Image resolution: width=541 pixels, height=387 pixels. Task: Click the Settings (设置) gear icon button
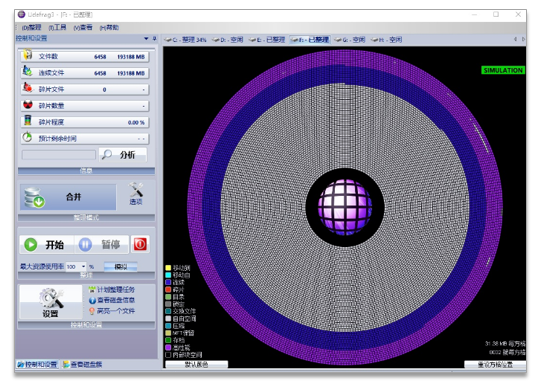pos(51,302)
